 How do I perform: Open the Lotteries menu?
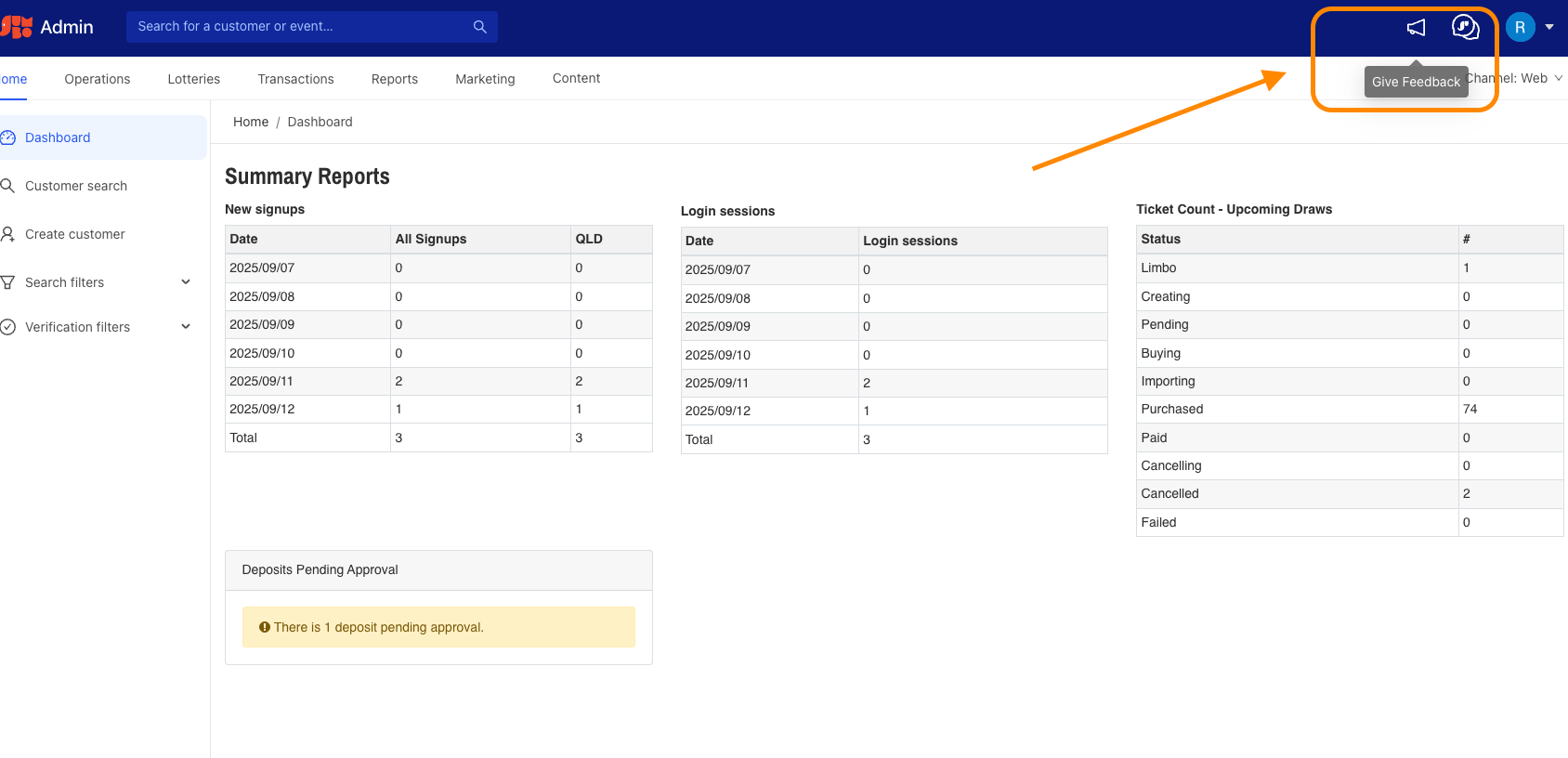pyautogui.click(x=193, y=79)
